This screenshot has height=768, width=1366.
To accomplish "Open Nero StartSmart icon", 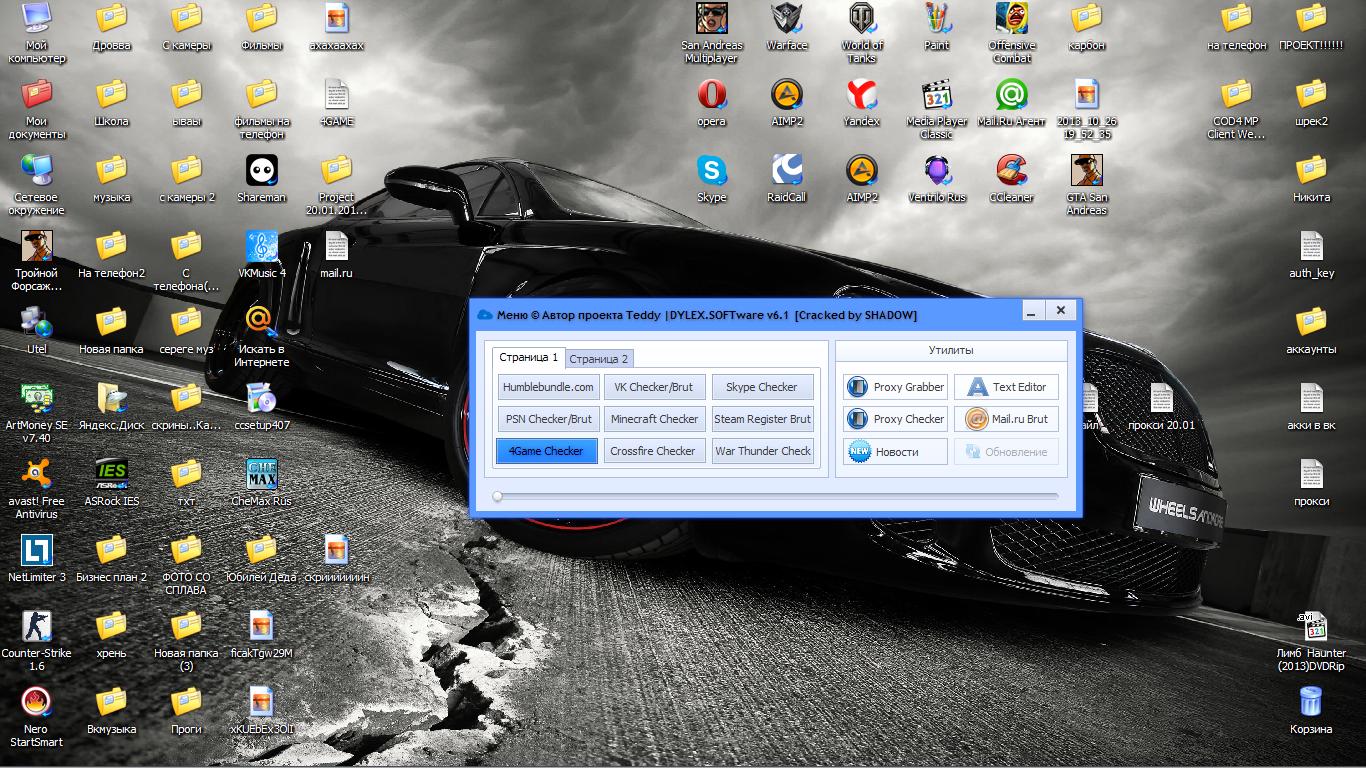I will pyautogui.click(x=37, y=717).
